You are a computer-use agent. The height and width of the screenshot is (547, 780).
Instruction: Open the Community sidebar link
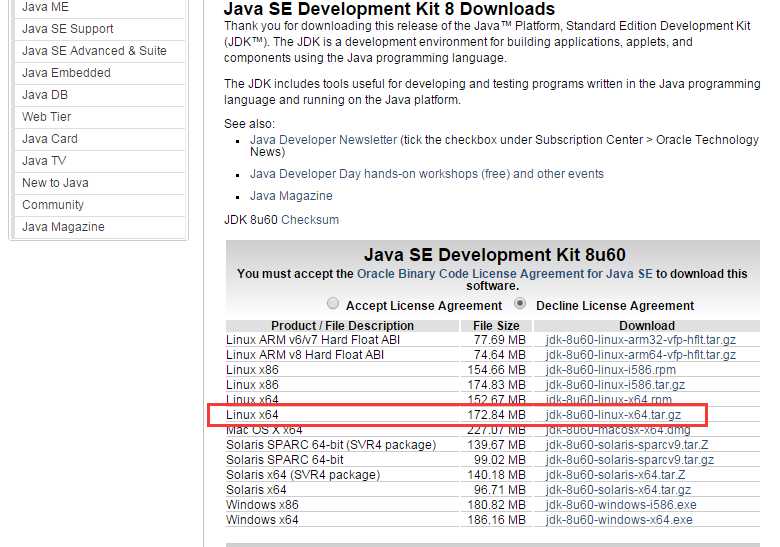pos(53,204)
